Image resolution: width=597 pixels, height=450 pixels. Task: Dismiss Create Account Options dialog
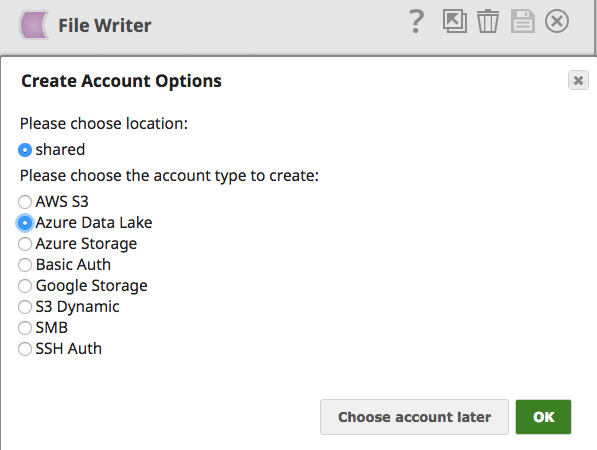coord(578,80)
